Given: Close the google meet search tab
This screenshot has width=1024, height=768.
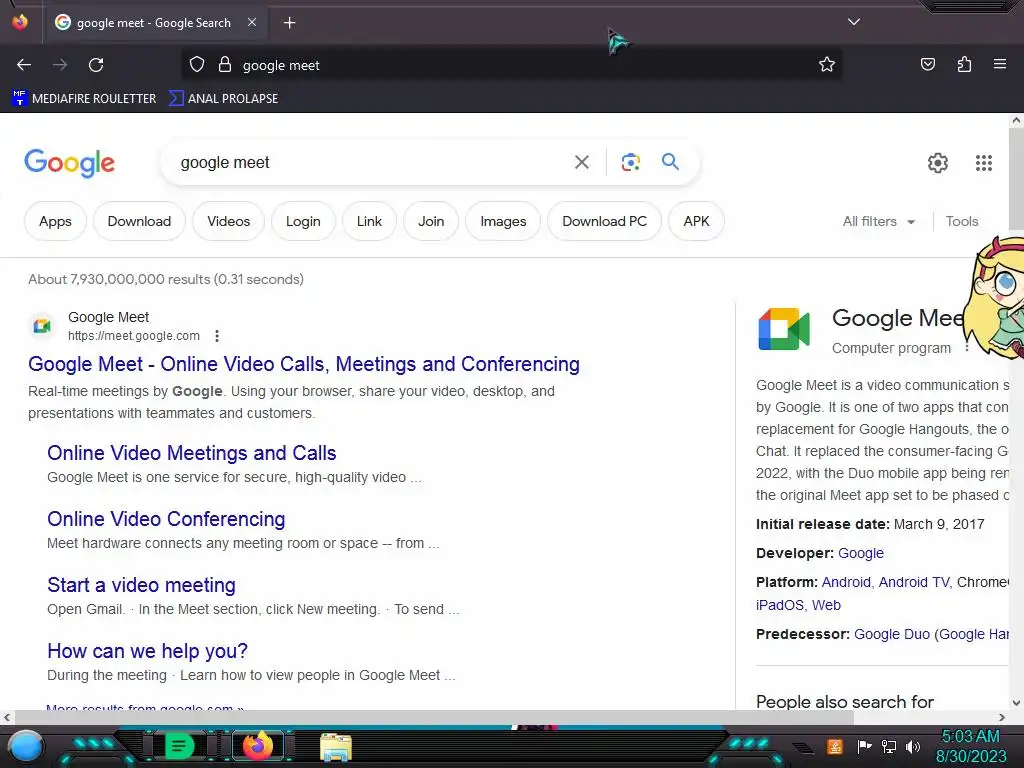Looking at the screenshot, I should pos(252,22).
